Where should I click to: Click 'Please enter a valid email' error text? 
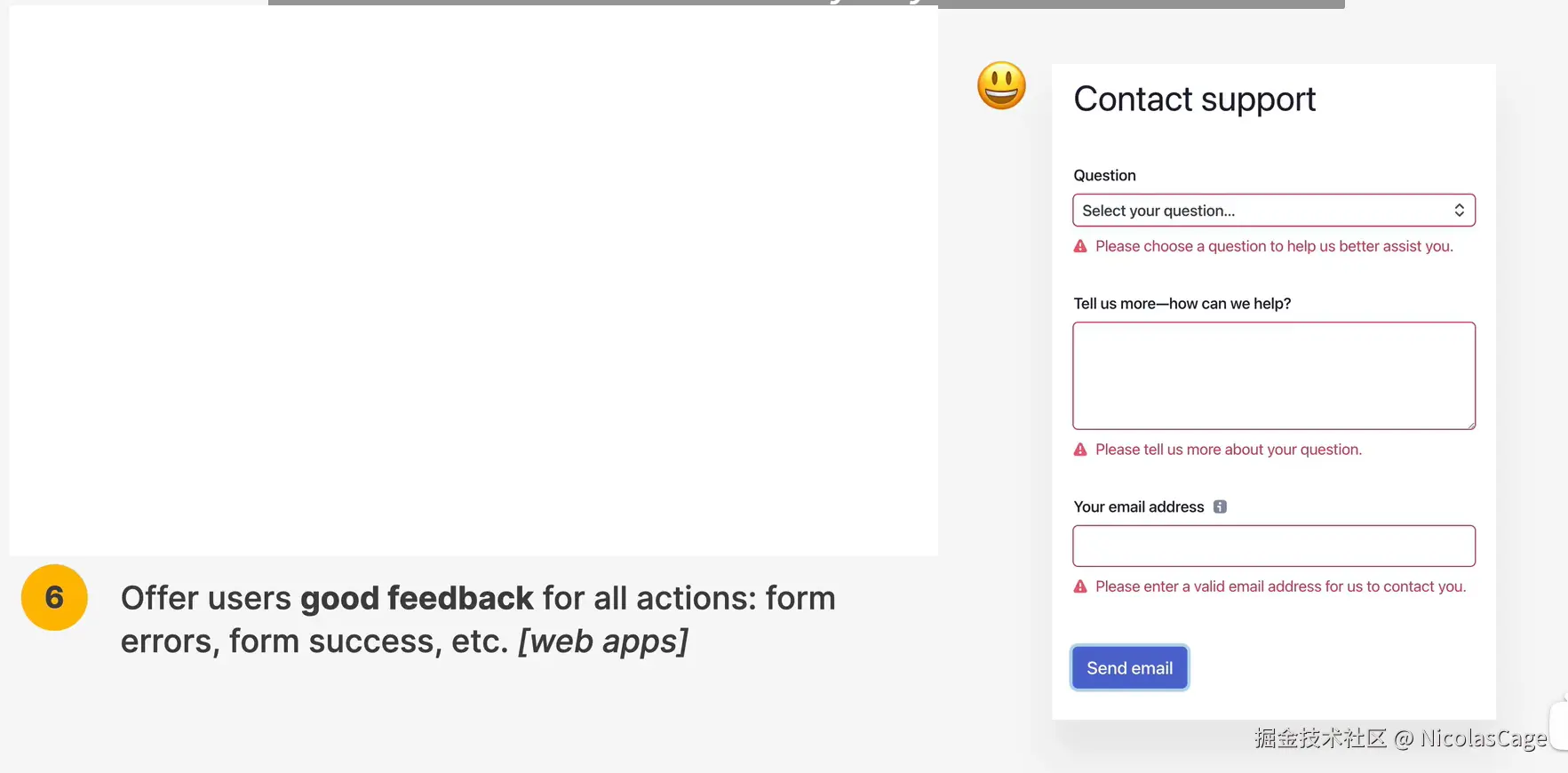click(x=1280, y=586)
